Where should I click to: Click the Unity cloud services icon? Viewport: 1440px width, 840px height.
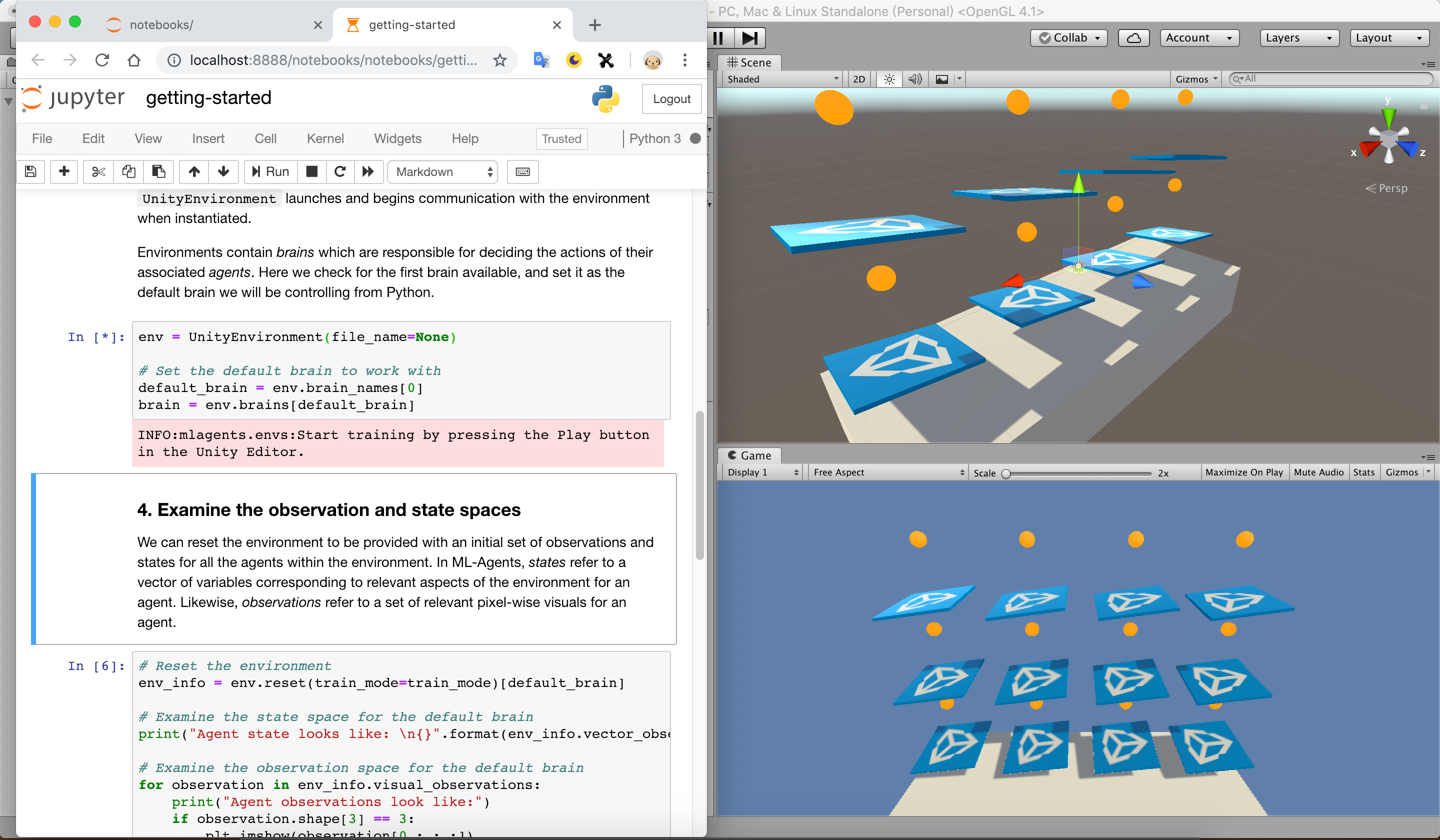[x=1133, y=37]
